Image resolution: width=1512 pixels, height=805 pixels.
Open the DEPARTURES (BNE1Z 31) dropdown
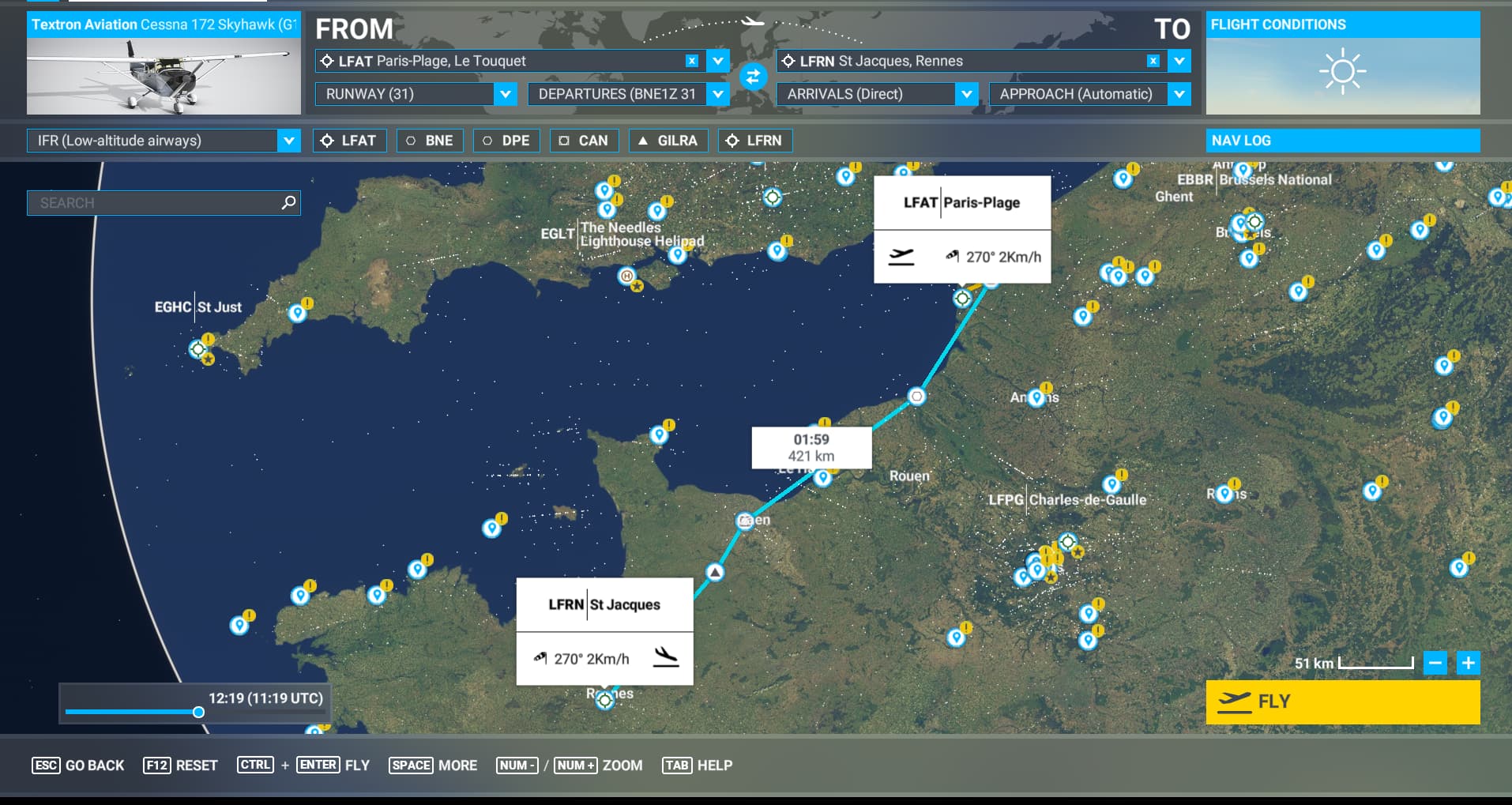(x=717, y=94)
